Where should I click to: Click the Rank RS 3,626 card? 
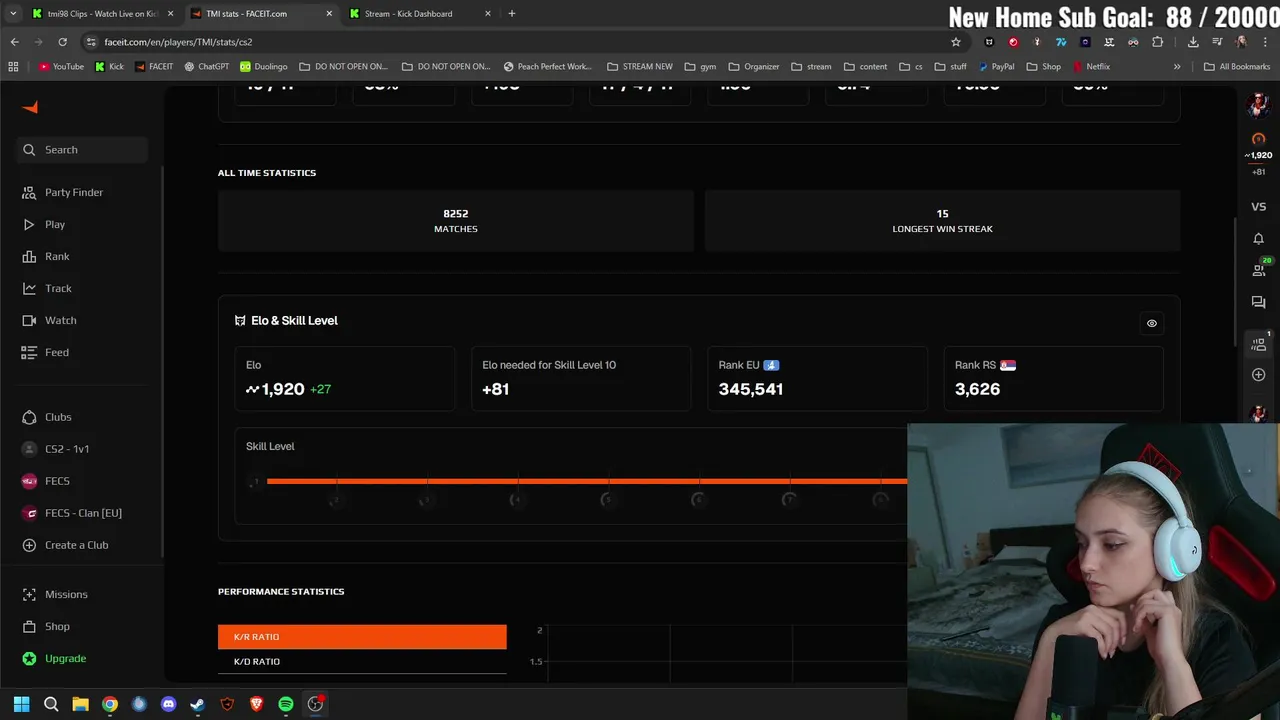(1053, 378)
